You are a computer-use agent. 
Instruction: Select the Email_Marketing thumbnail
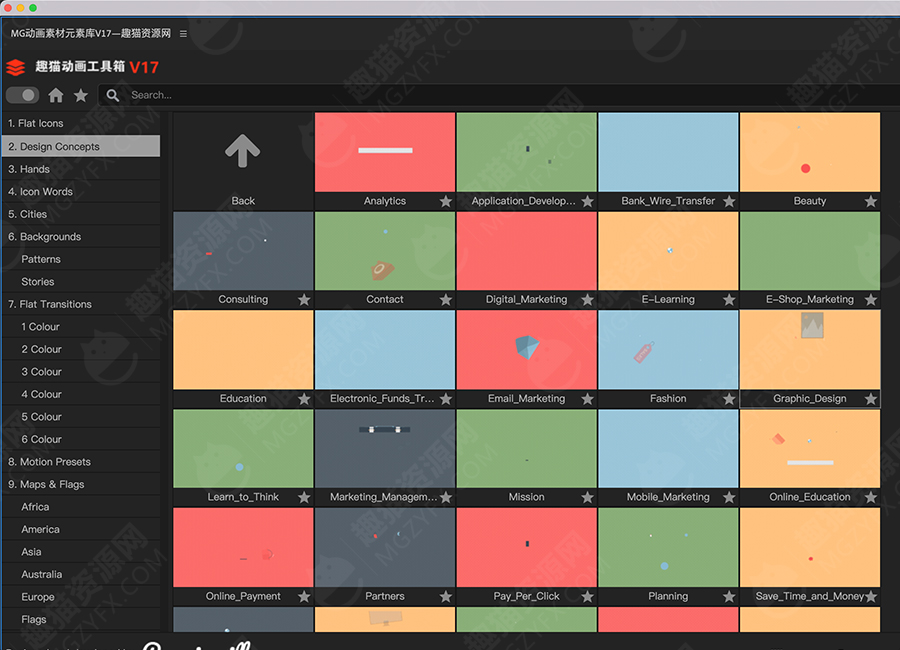coord(526,350)
